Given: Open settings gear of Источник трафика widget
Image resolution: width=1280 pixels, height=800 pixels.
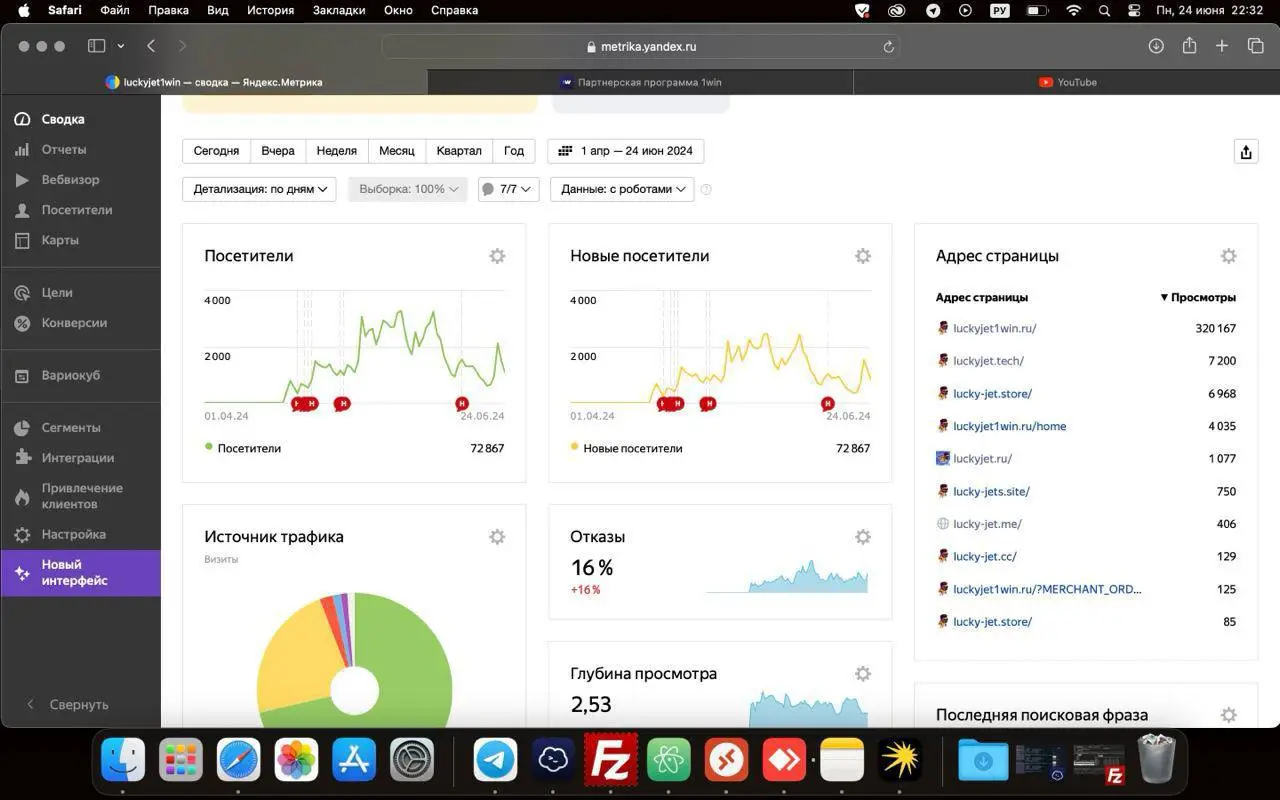Looking at the screenshot, I should coord(497,537).
